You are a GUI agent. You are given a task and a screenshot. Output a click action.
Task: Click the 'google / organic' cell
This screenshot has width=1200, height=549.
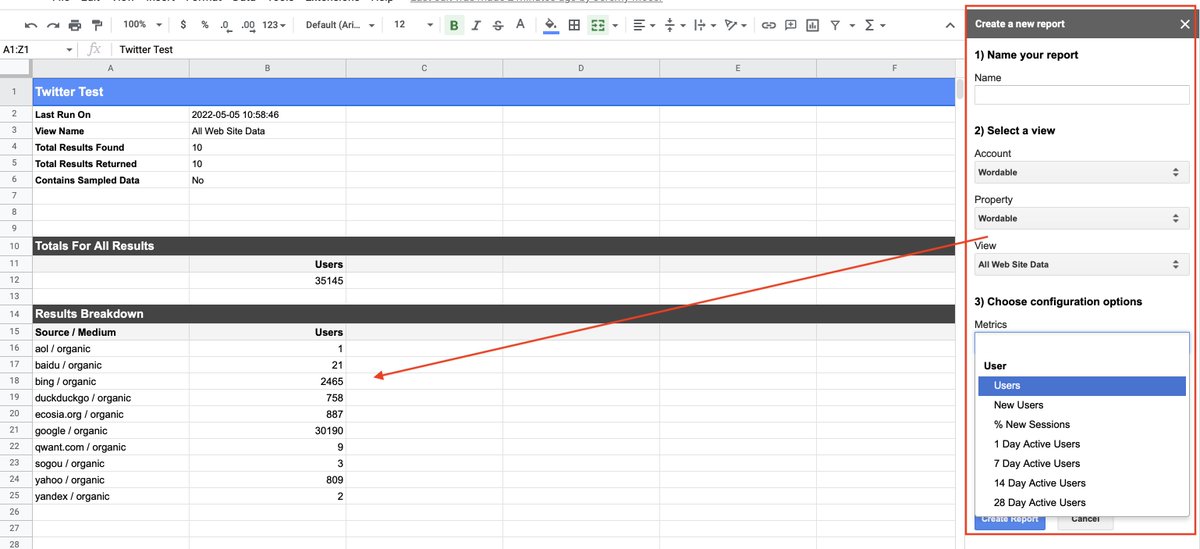[111, 431]
